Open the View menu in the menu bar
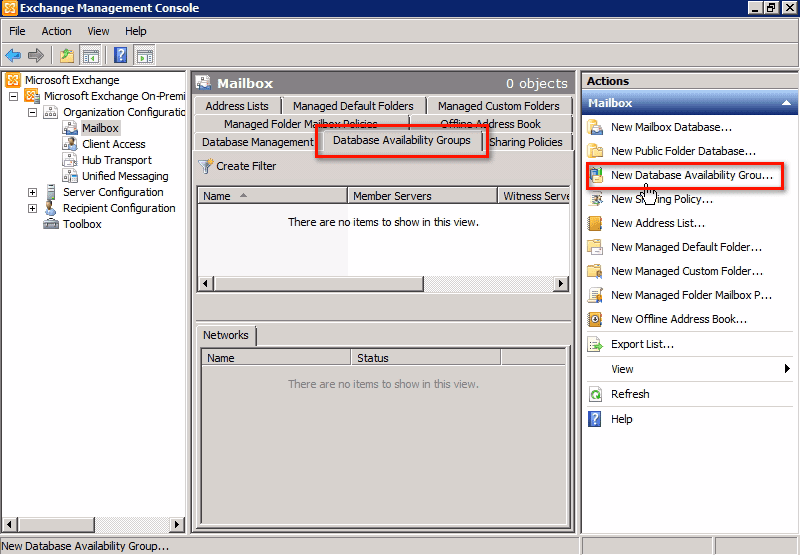800x555 pixels. [x=98, y=31]
